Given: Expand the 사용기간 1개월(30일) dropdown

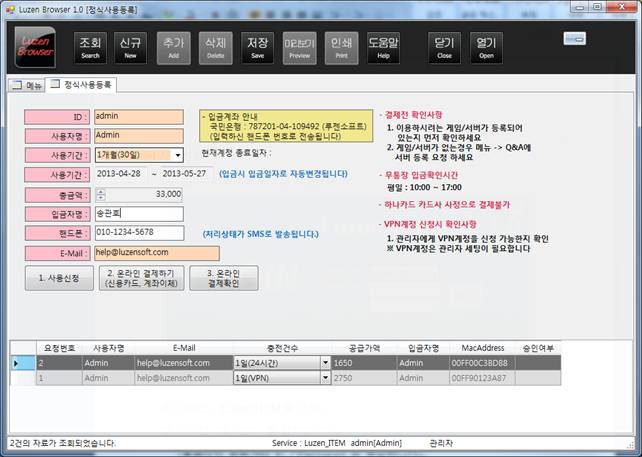Looking at the screenshot, I should pos(177,155).
